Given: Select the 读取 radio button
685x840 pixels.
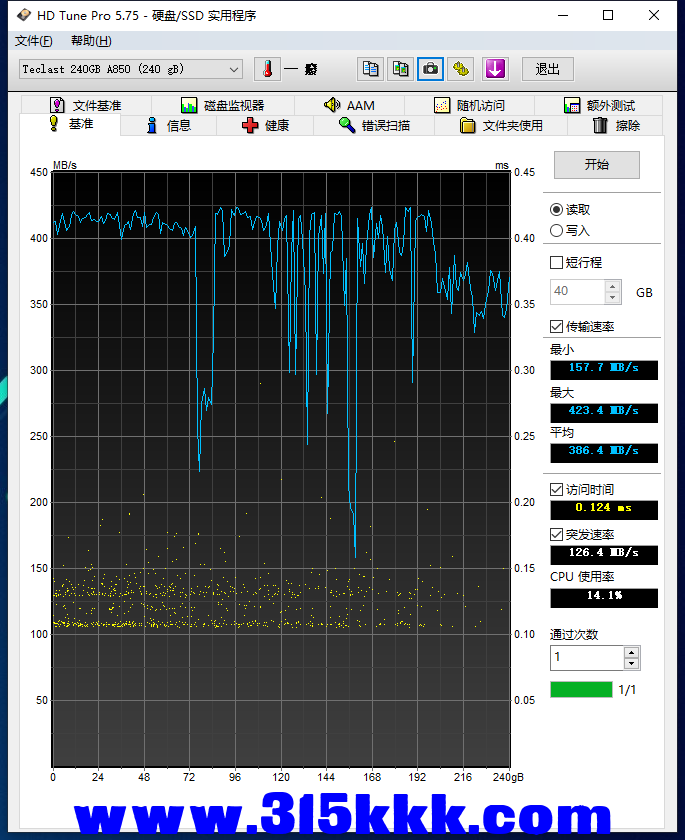Looking at the screenshot, I should pyautogui.click(x=570, y=209).
